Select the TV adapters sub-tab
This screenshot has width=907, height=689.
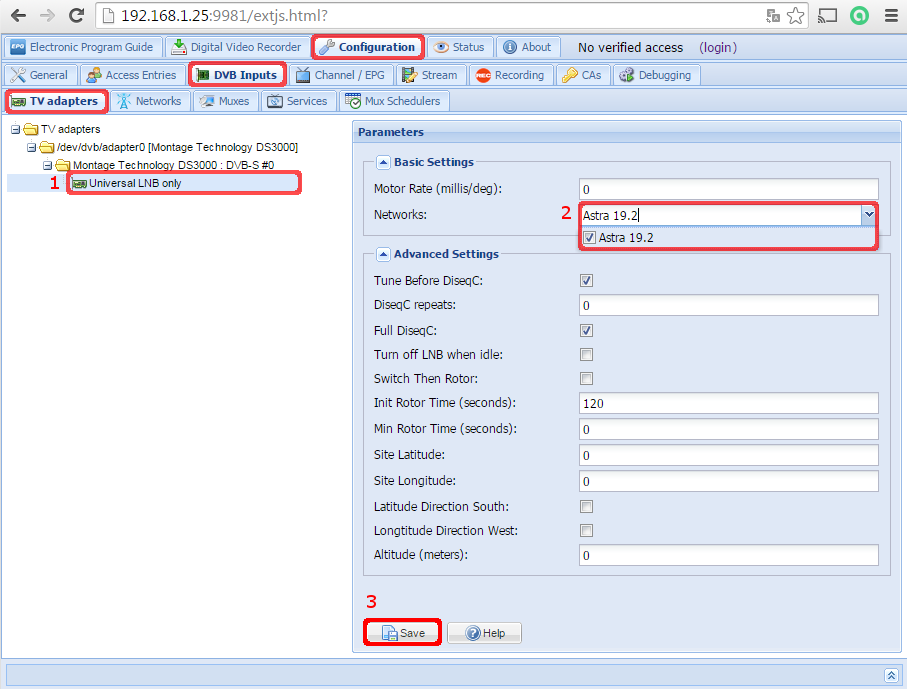[x=56, y=101]
